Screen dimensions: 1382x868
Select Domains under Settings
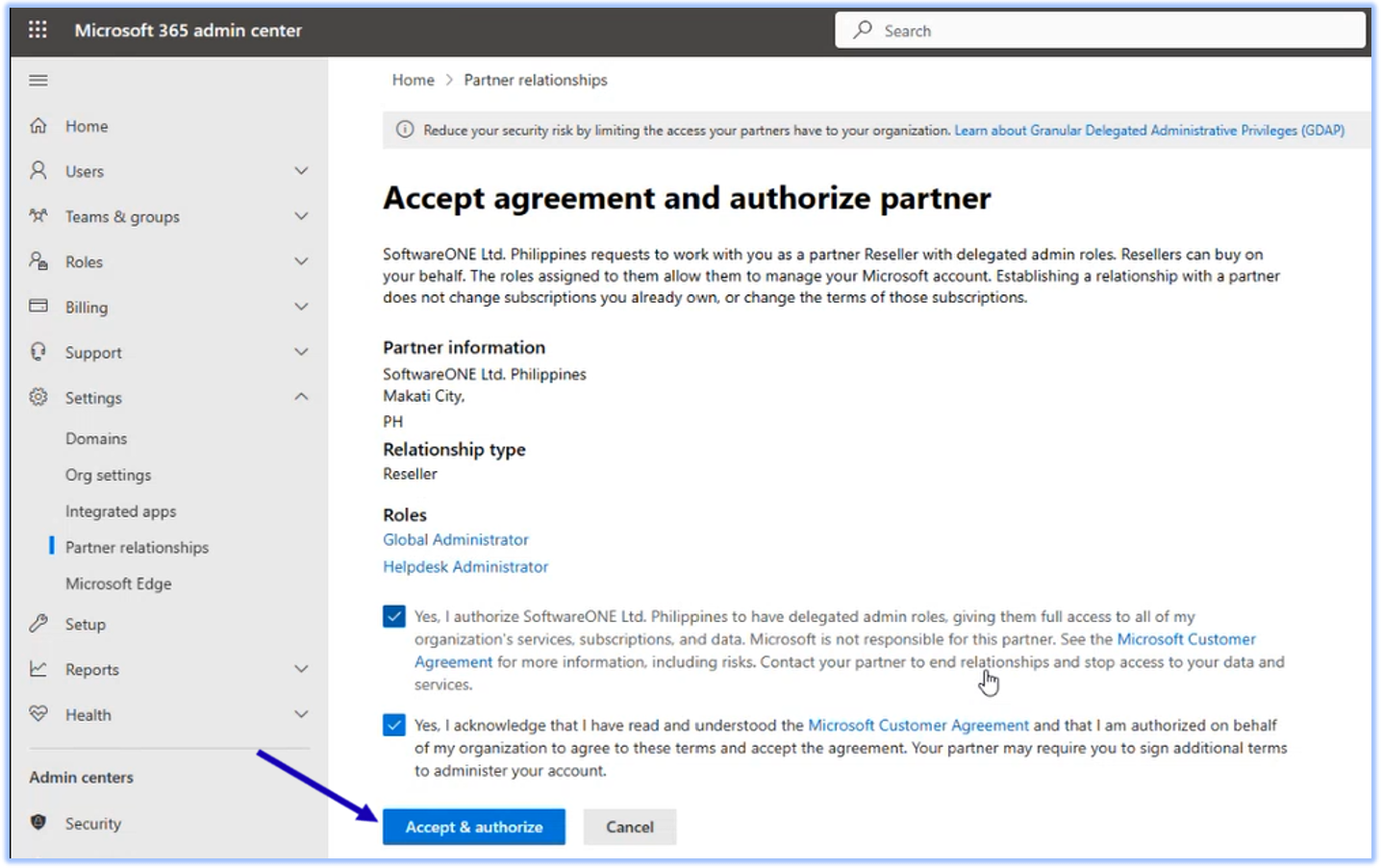[x=96, y=438]
